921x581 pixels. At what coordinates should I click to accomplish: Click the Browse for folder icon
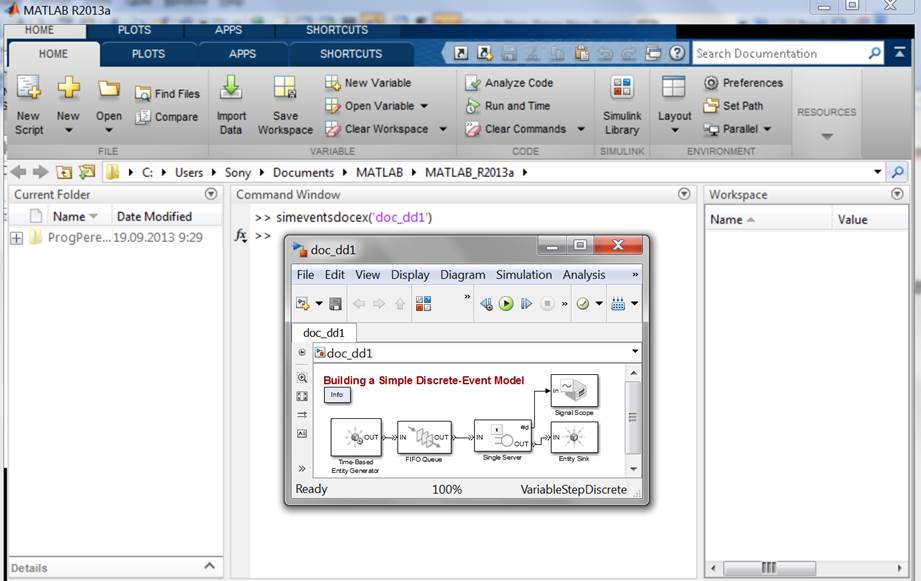(x=87, y=172)
